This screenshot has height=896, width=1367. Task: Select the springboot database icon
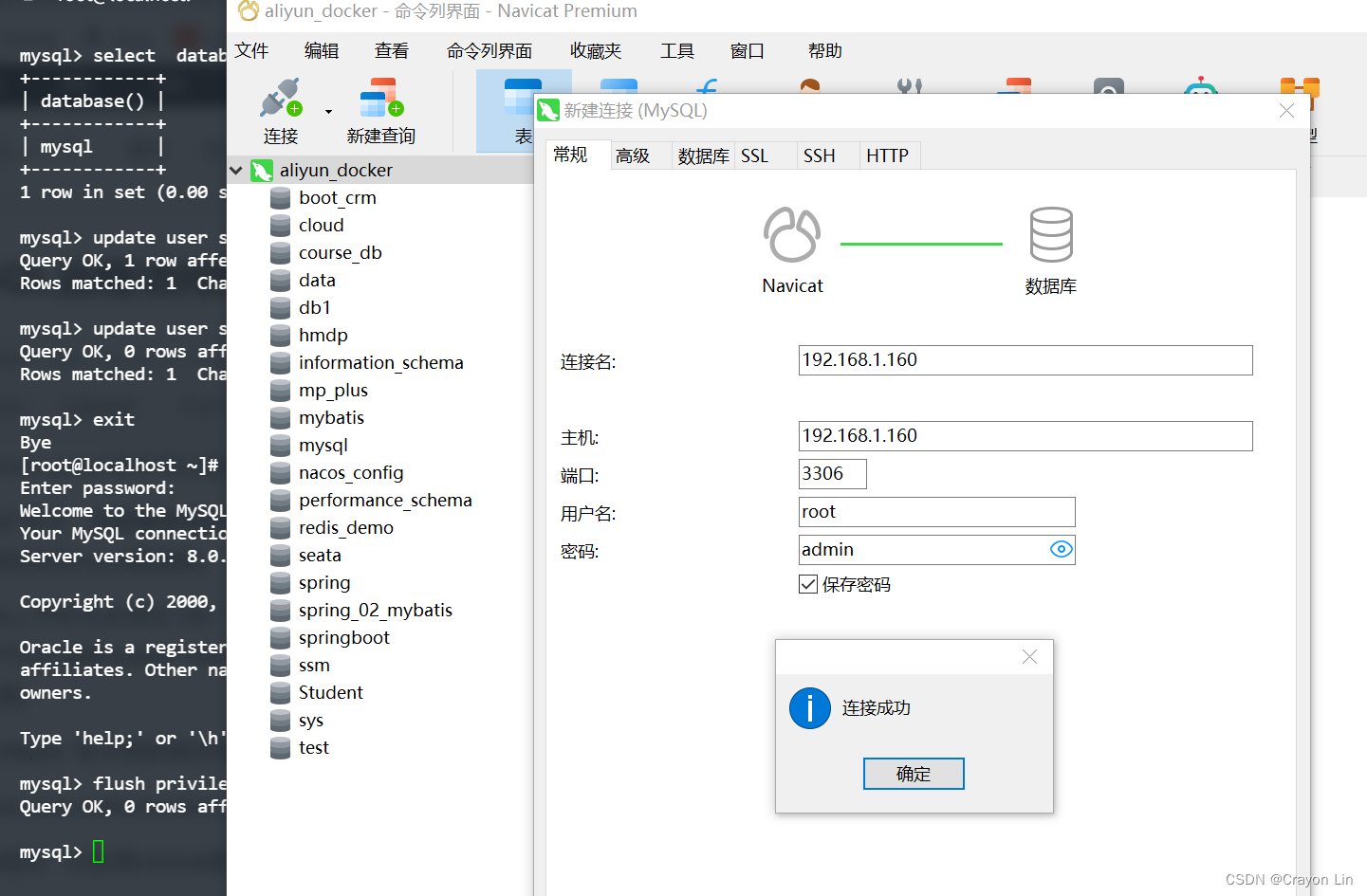(280, 638)
